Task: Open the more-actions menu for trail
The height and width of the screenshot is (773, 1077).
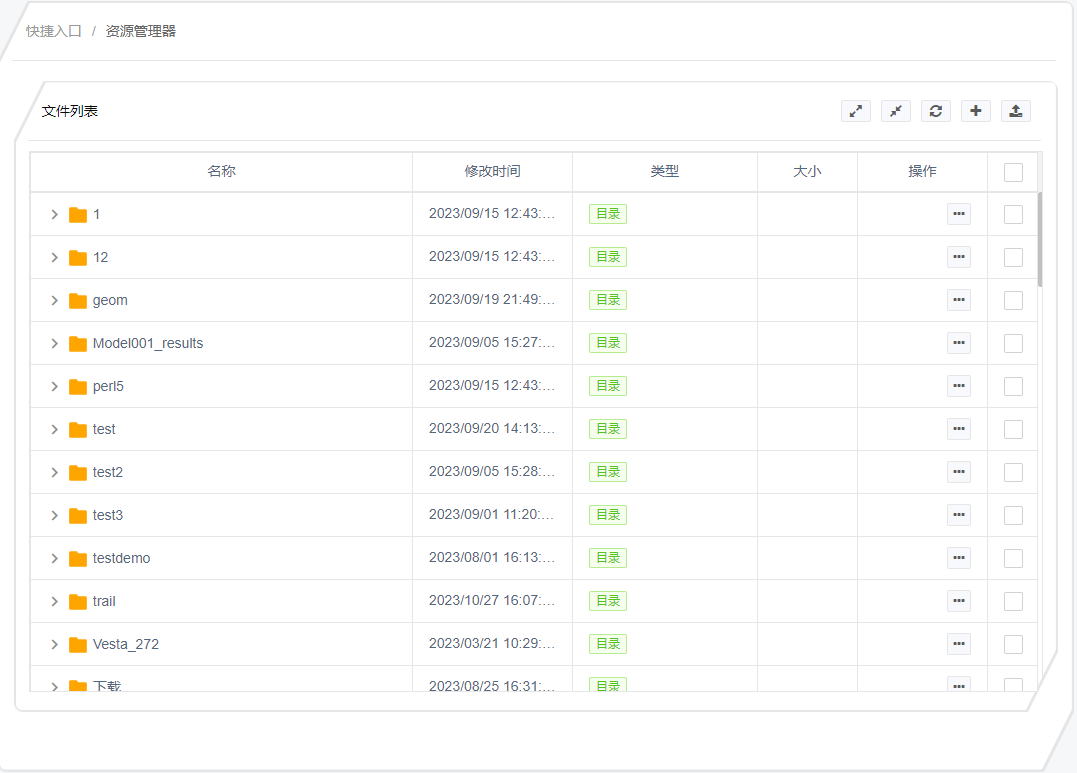Action: coord(959,601)
